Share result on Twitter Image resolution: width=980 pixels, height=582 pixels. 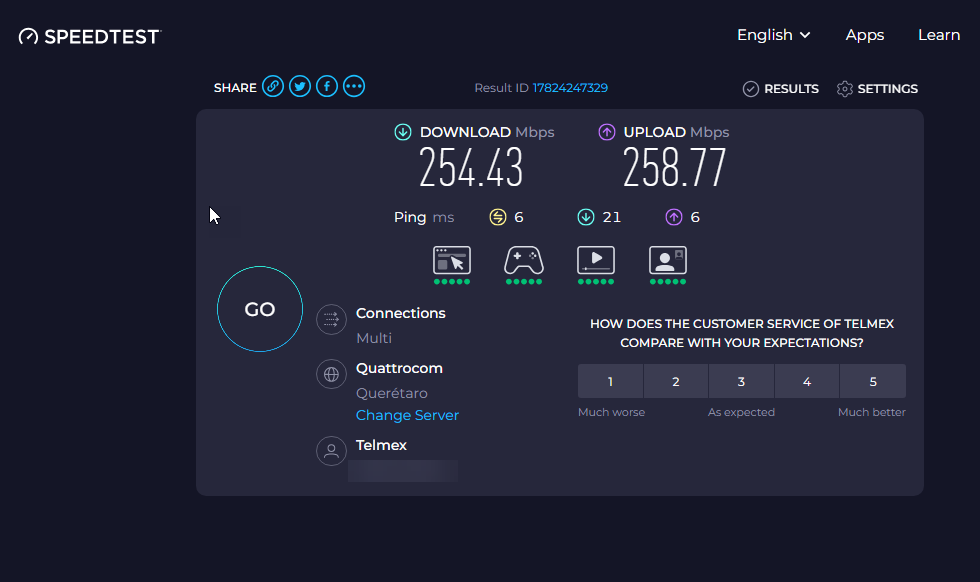pyautogui.click(x=300, y=86)
